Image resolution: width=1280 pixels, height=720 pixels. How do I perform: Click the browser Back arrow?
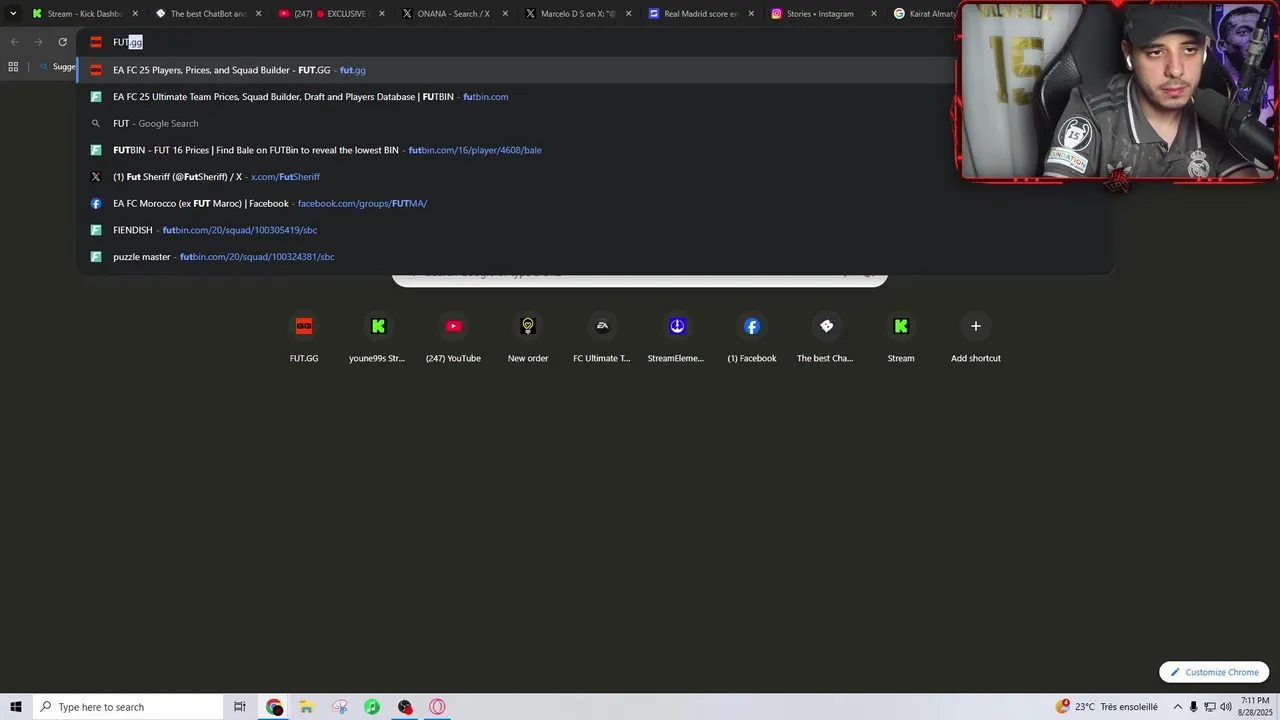(14, 42)
